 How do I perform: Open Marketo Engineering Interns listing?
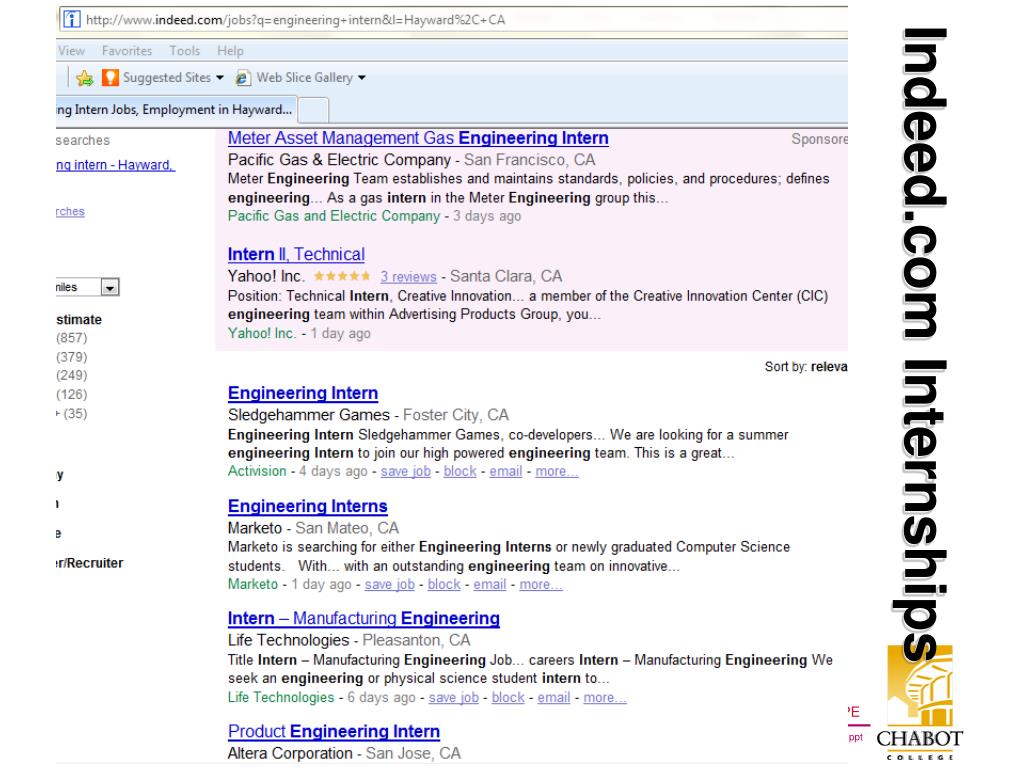[308, 506]
